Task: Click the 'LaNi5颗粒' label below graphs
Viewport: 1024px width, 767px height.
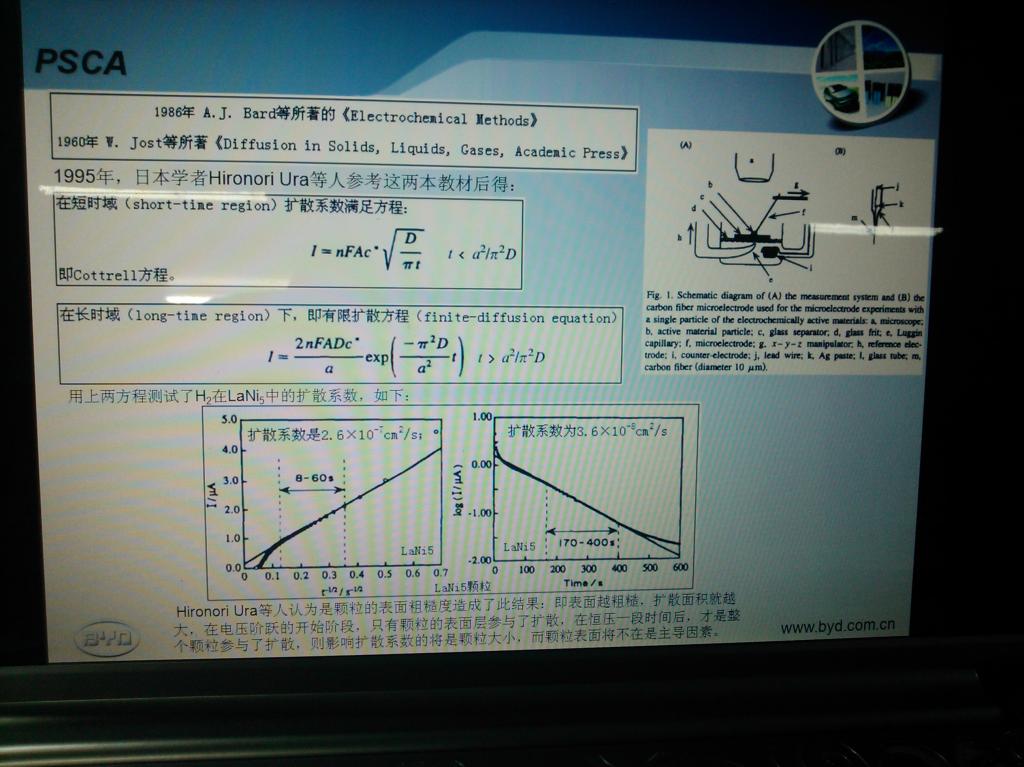Action: (462, 587)
